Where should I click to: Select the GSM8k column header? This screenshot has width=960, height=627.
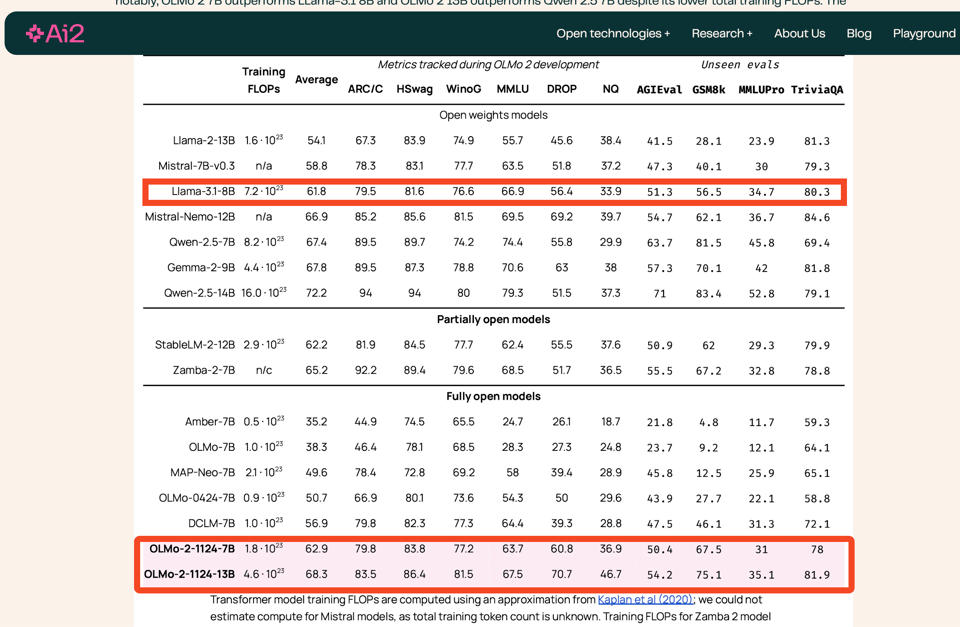coord(708,90)
